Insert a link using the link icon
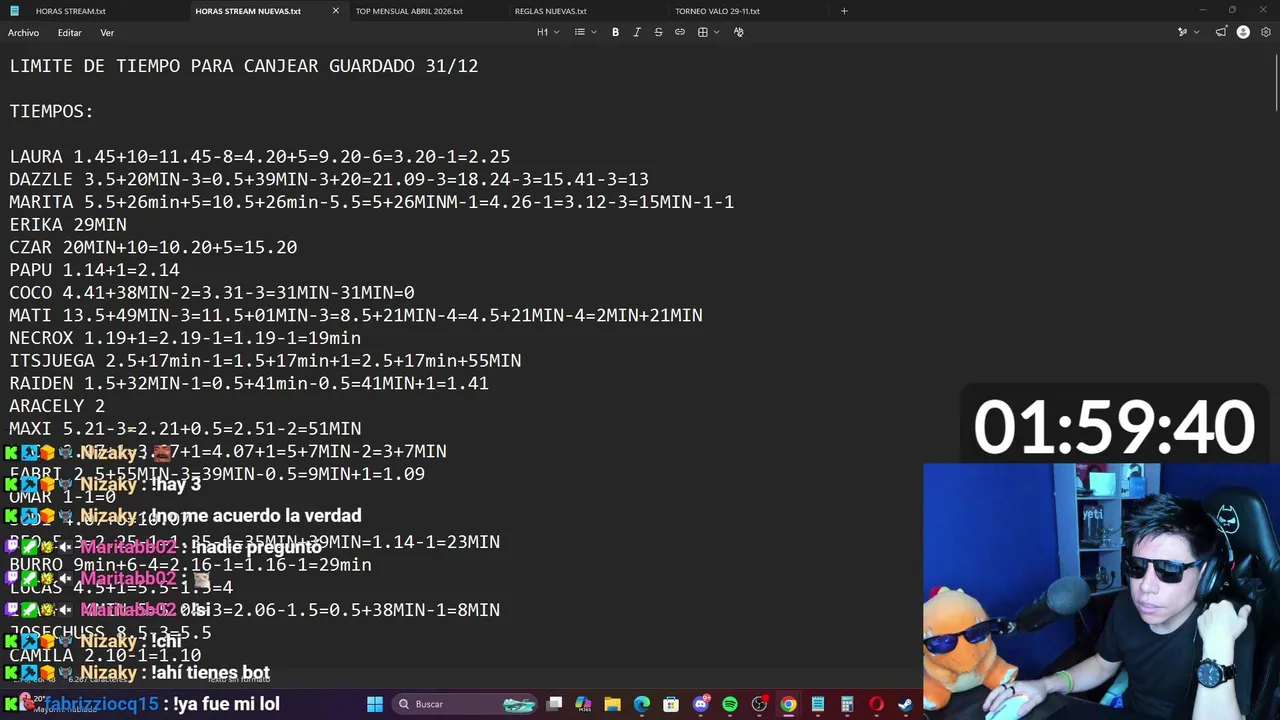The height and width of the screenshot is (720, 1280). click(680, 32)
